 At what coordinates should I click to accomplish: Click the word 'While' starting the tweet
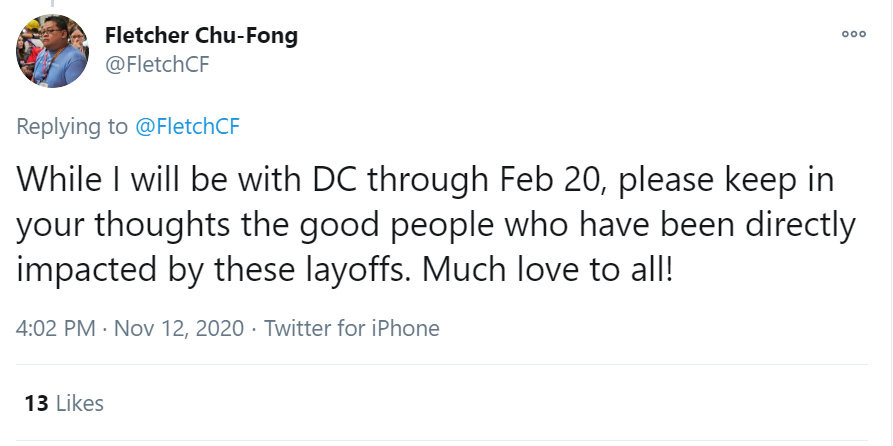pyautogui.click(x=56, y=179)
